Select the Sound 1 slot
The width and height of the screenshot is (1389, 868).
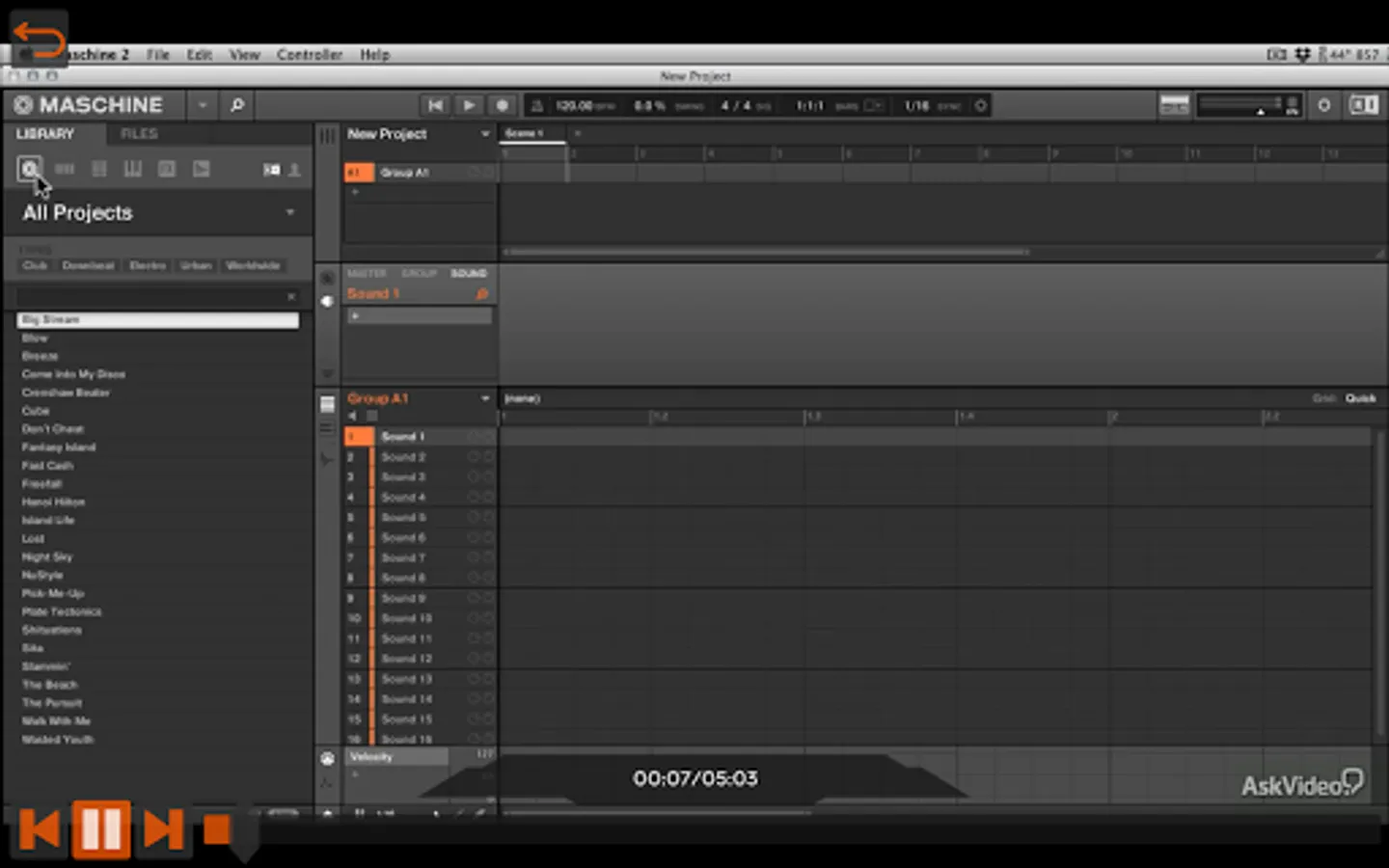(x=420, y=437)
